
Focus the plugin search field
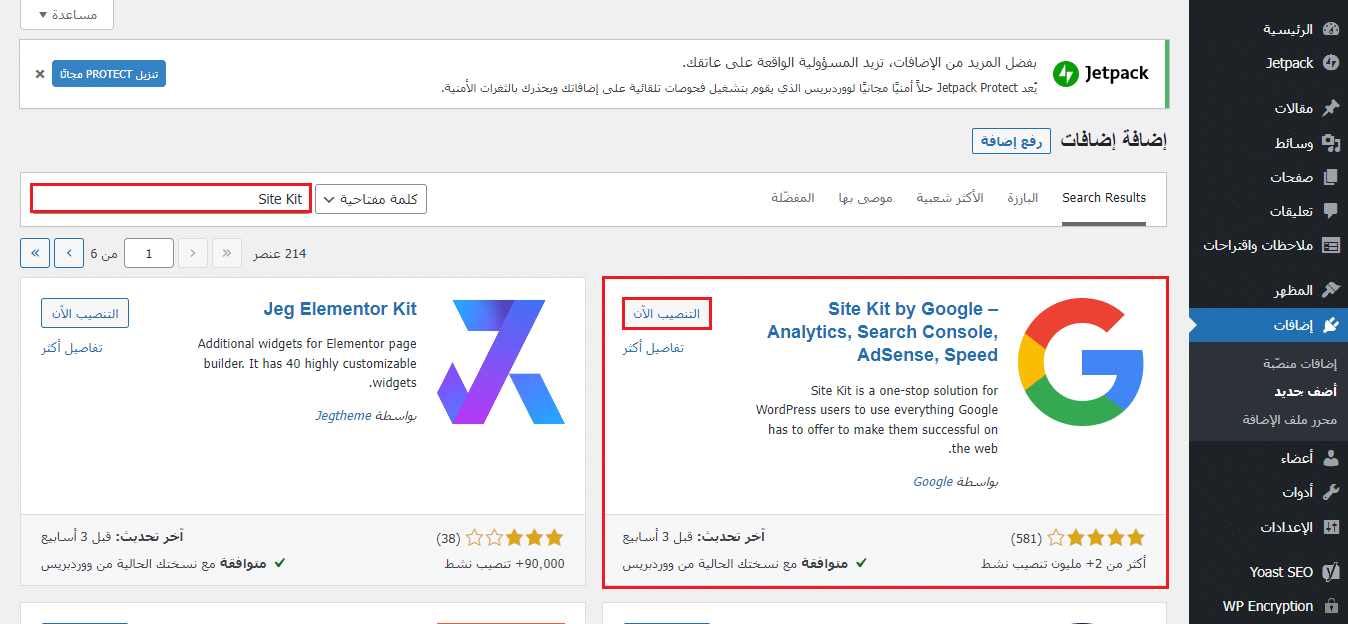171,199
